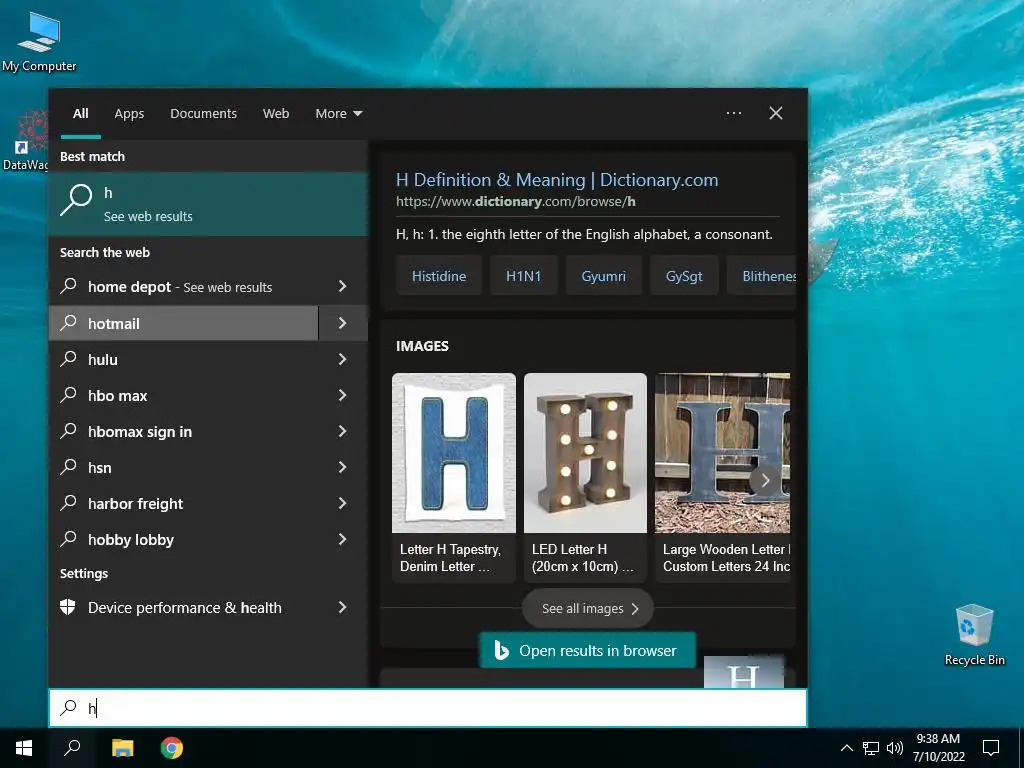Close the search panel with X
This screenshot has height=768, width=1024.
coord(776,113)
